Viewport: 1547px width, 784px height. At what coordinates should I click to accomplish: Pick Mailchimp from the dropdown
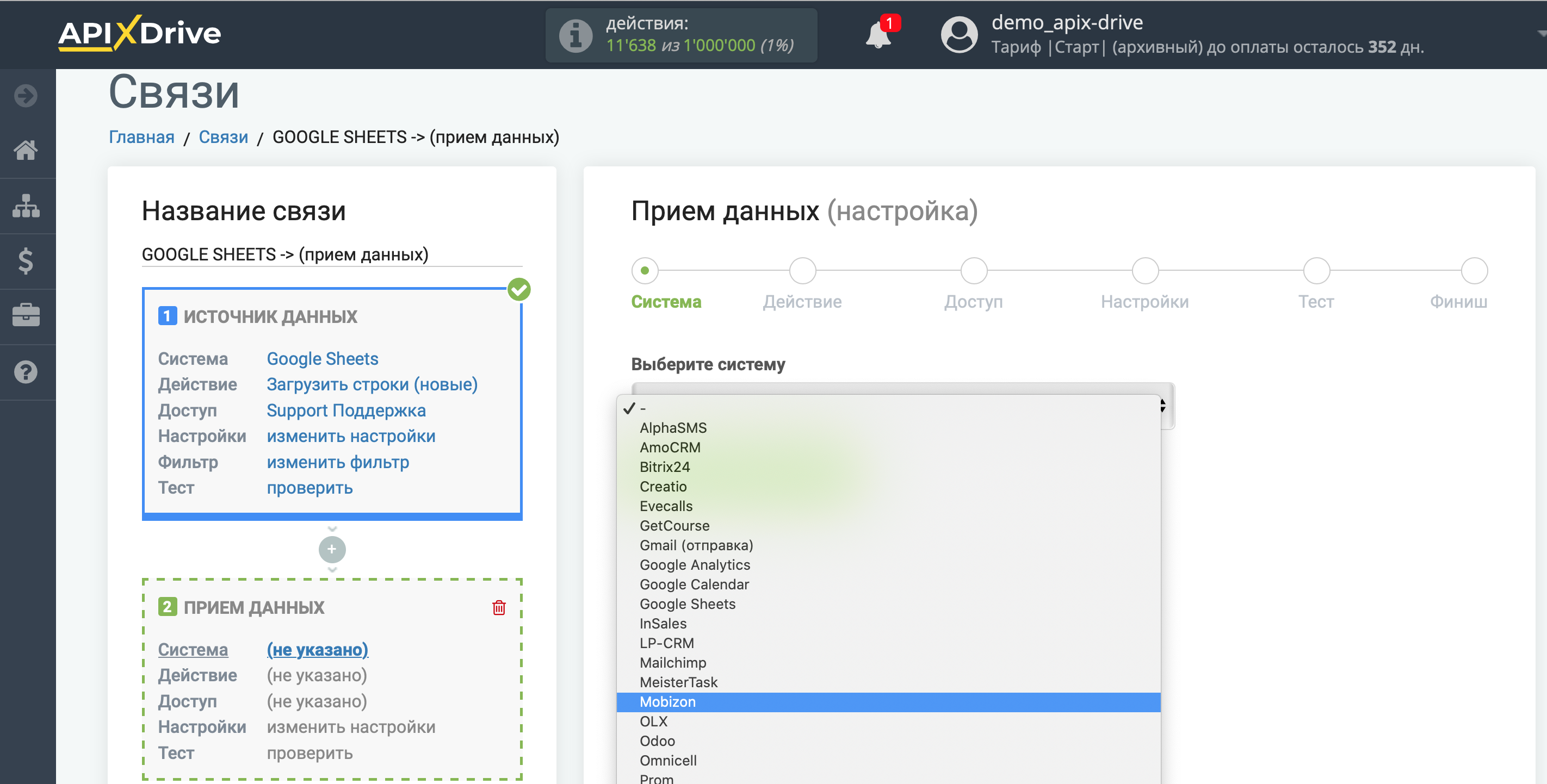[x=888, y=663]
